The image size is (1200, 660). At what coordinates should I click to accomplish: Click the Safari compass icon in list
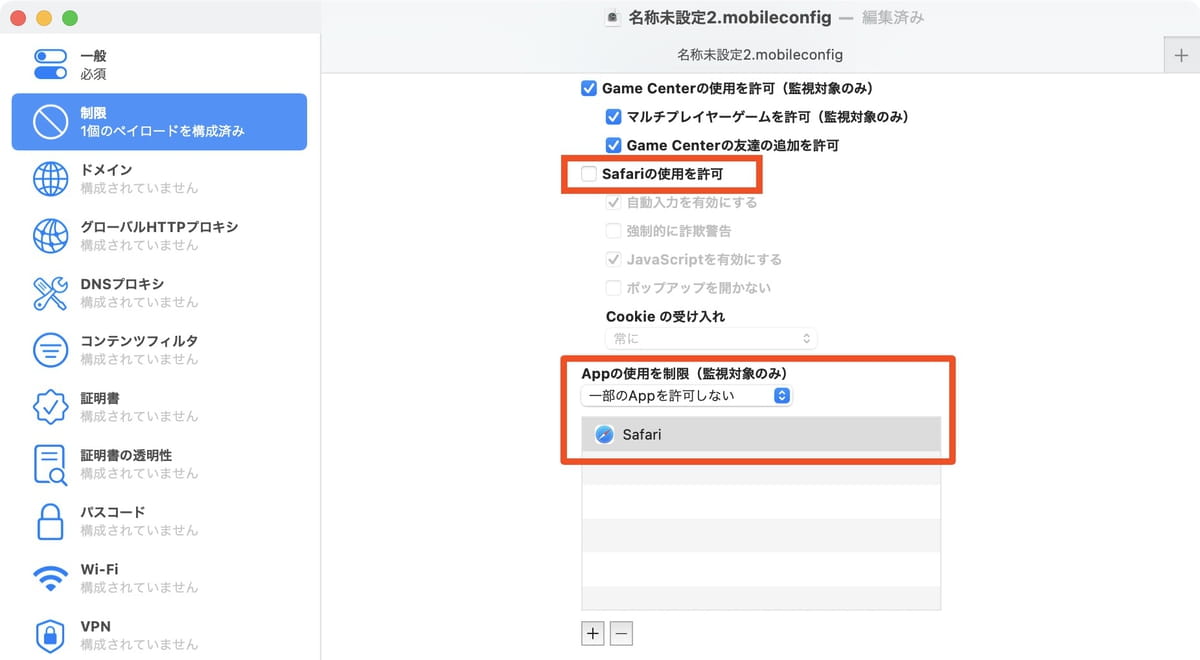point(605,435)
